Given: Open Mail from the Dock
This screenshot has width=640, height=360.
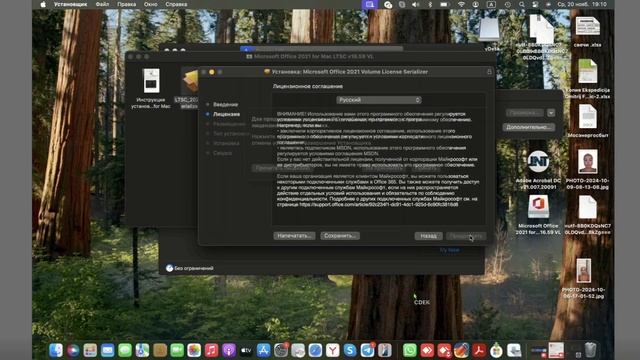Looking at the screenshot, I should coord(108,350).
